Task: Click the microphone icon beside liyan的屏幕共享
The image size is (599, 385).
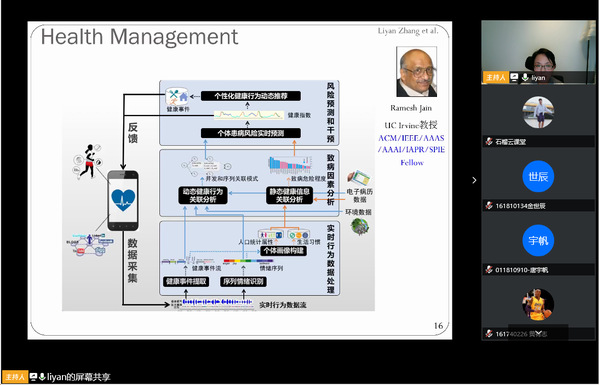Action: pyautogui.click(x=42, y=377)
